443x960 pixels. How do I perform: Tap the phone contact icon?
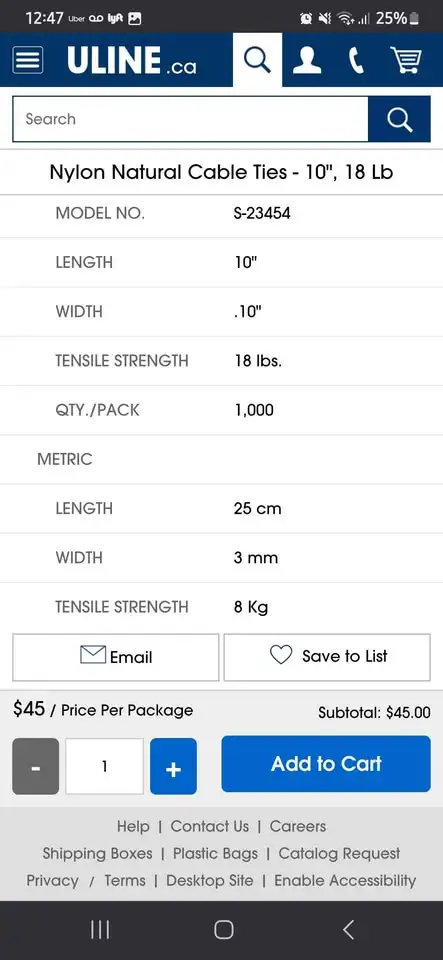pyautogui.click(x=356, y=61)
